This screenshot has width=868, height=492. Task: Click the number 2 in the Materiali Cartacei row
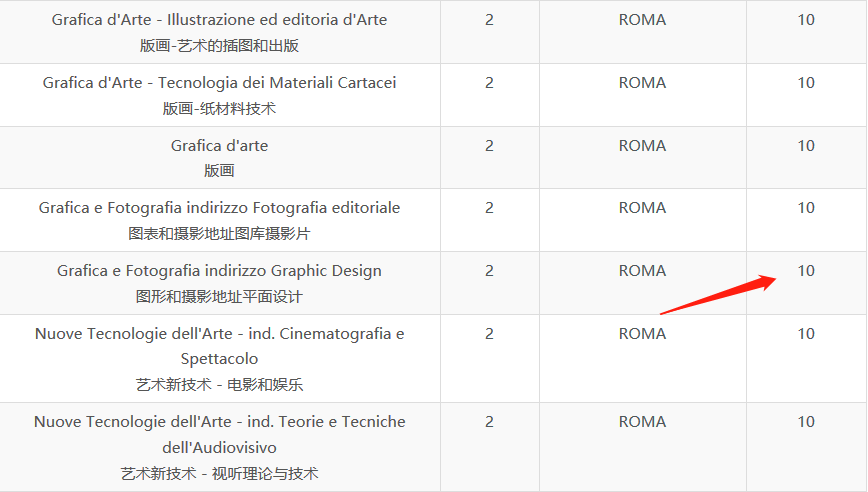pyautogui.click(x=489, y=83)
